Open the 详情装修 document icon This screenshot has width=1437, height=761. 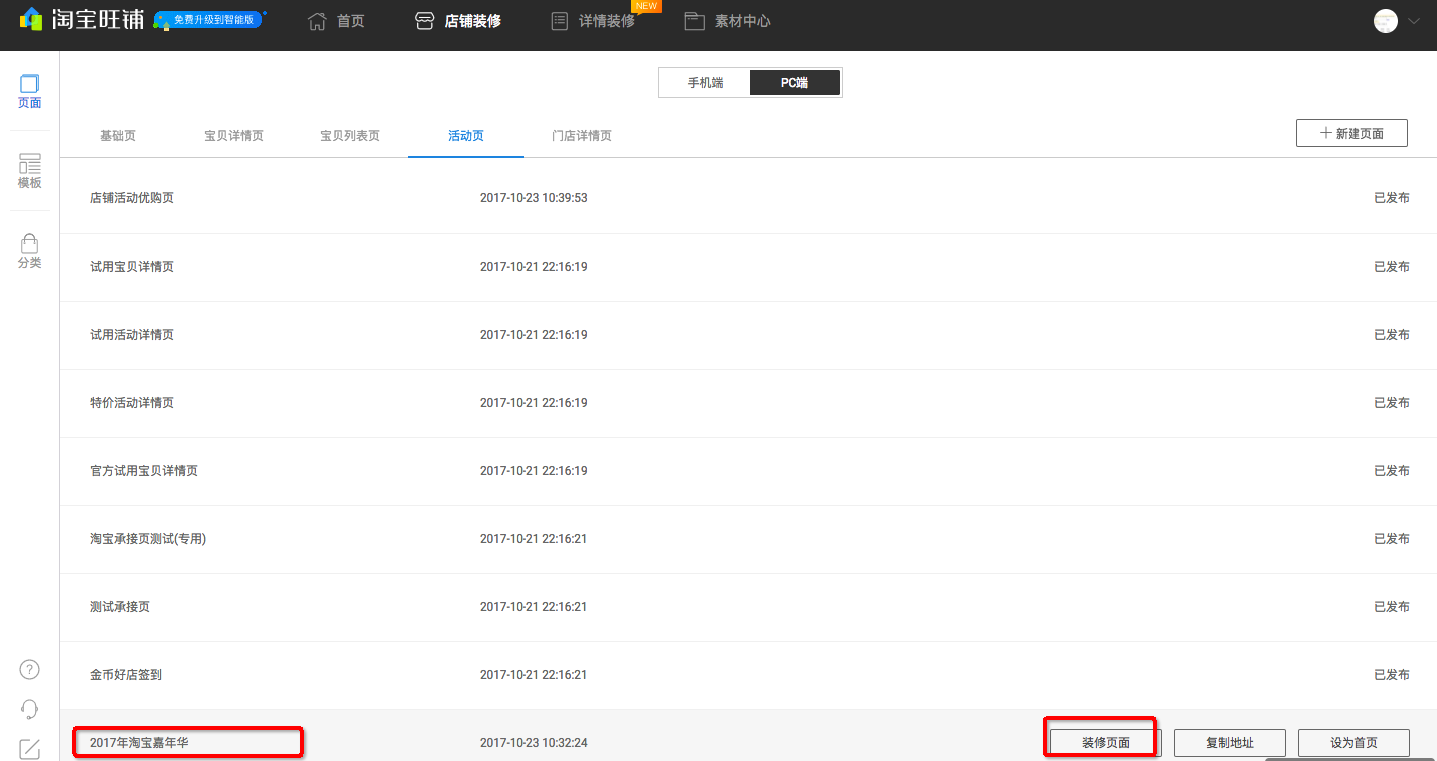click(x=560, y=21)
